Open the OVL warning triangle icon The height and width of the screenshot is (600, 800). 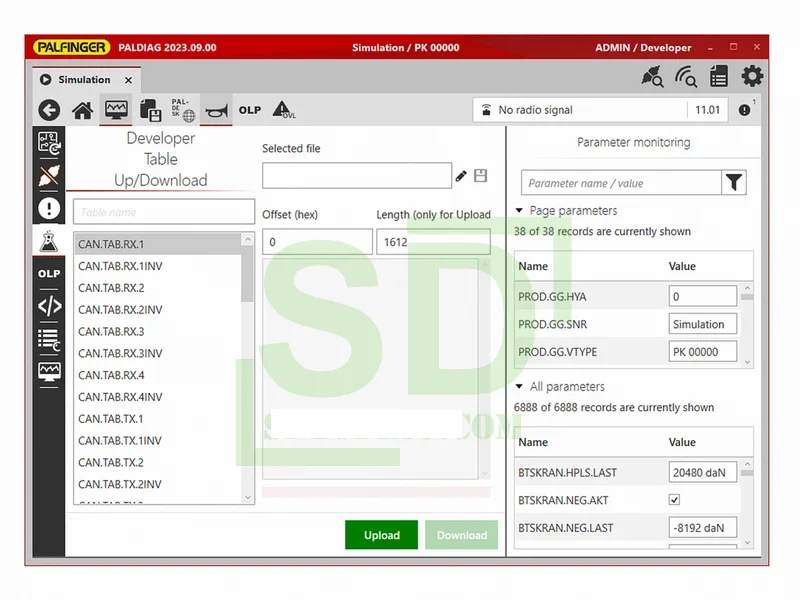click(283, 110)
